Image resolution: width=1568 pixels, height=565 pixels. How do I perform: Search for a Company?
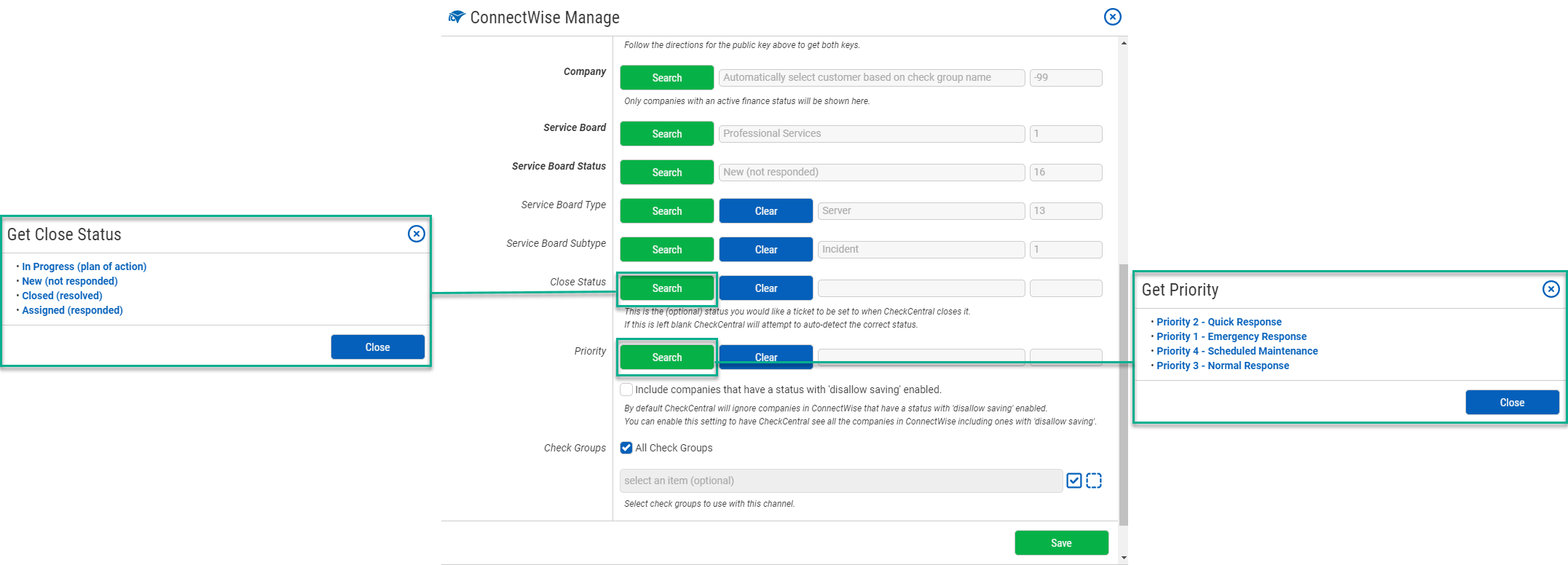click(666, 78)
